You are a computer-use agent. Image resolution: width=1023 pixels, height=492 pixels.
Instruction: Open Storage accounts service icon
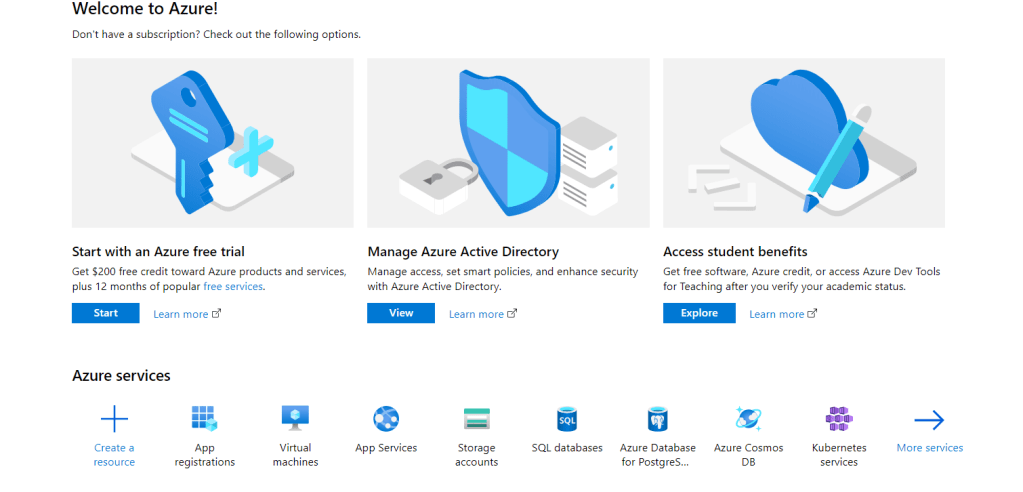(476, 418)
